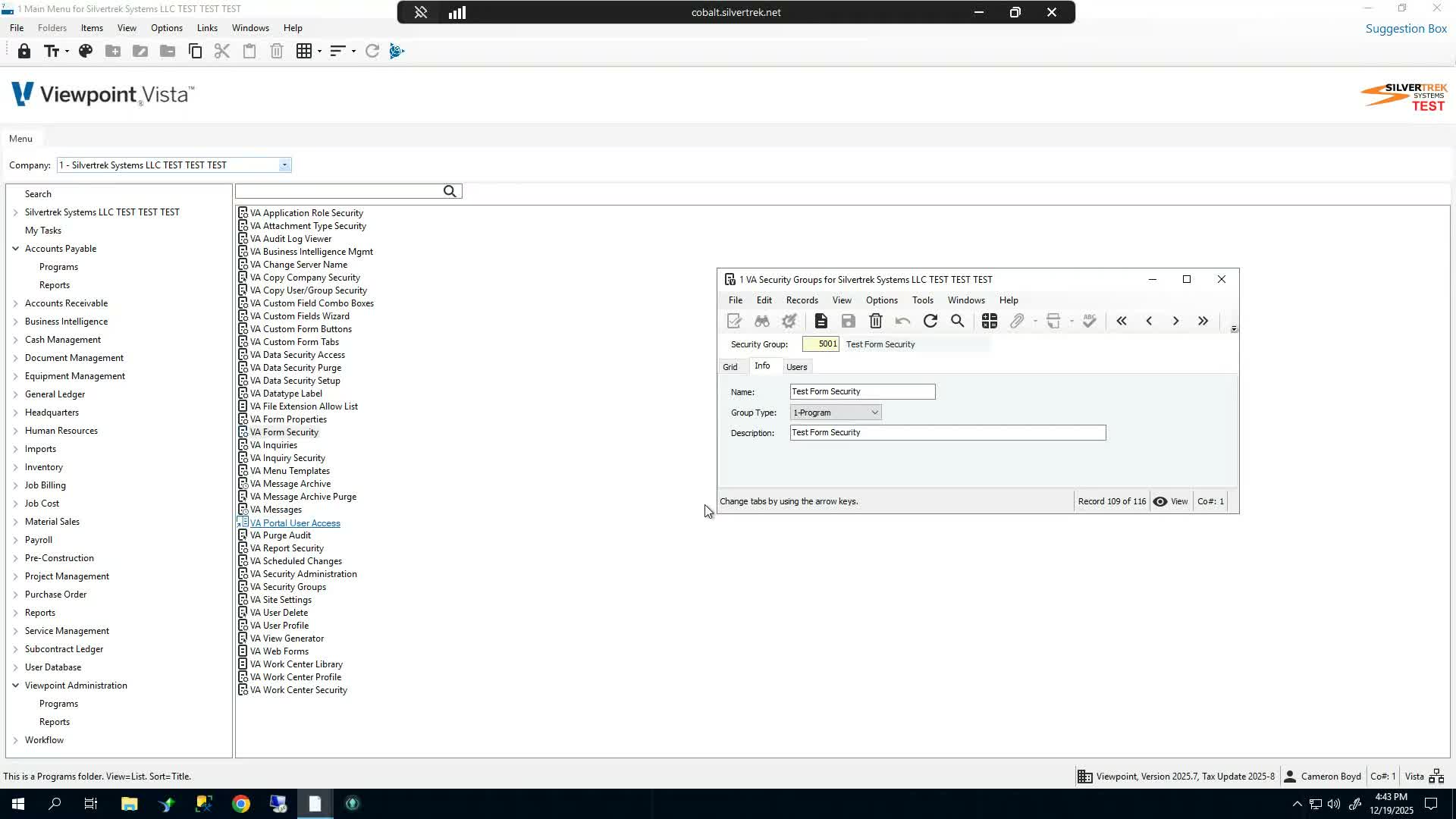Delete record using trash icon in Security Groups
This screenshot has width=1456, height=819.
click(876, 322)
